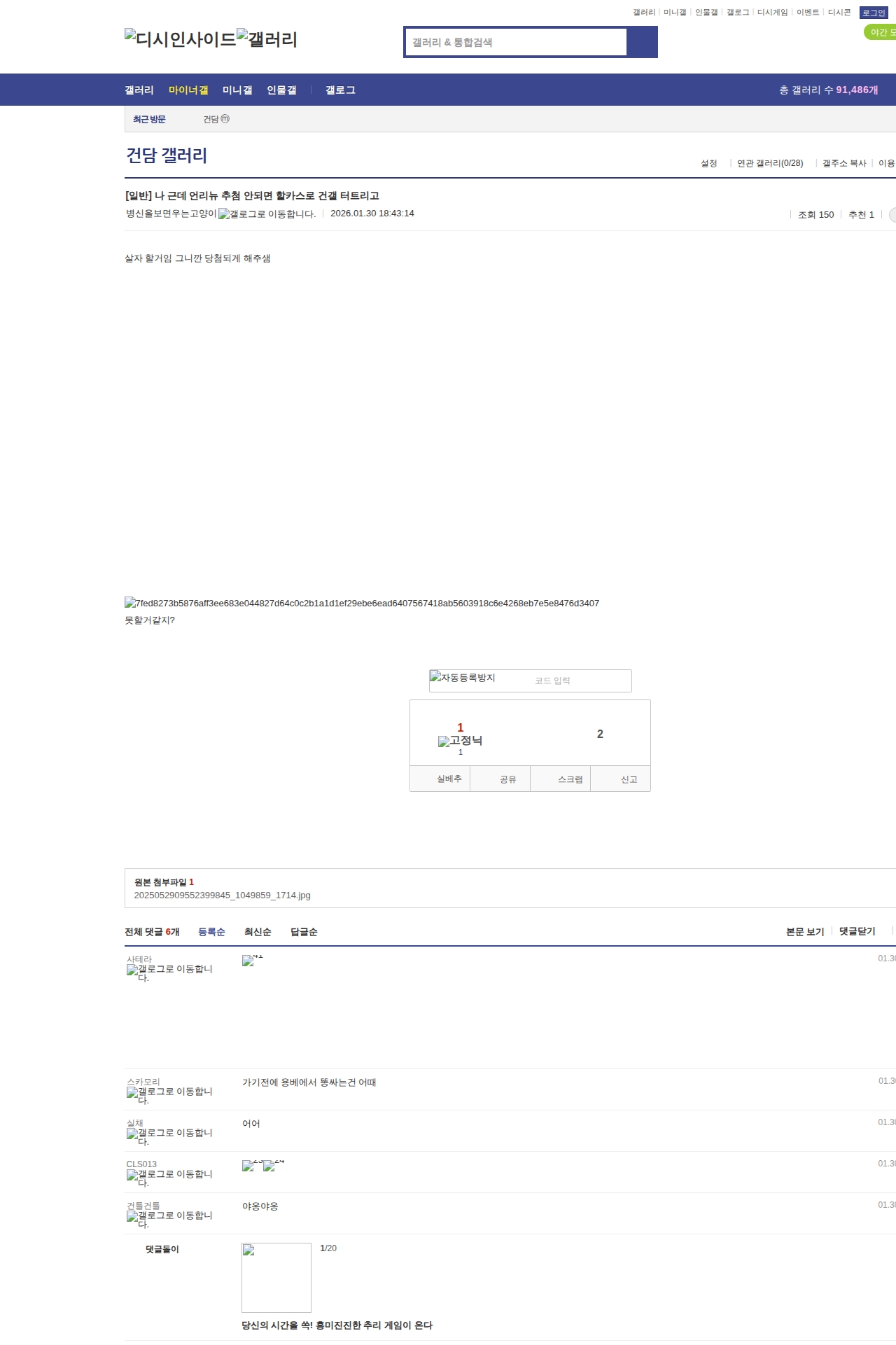Sort comments by 최신순

[x=258, y=932]
